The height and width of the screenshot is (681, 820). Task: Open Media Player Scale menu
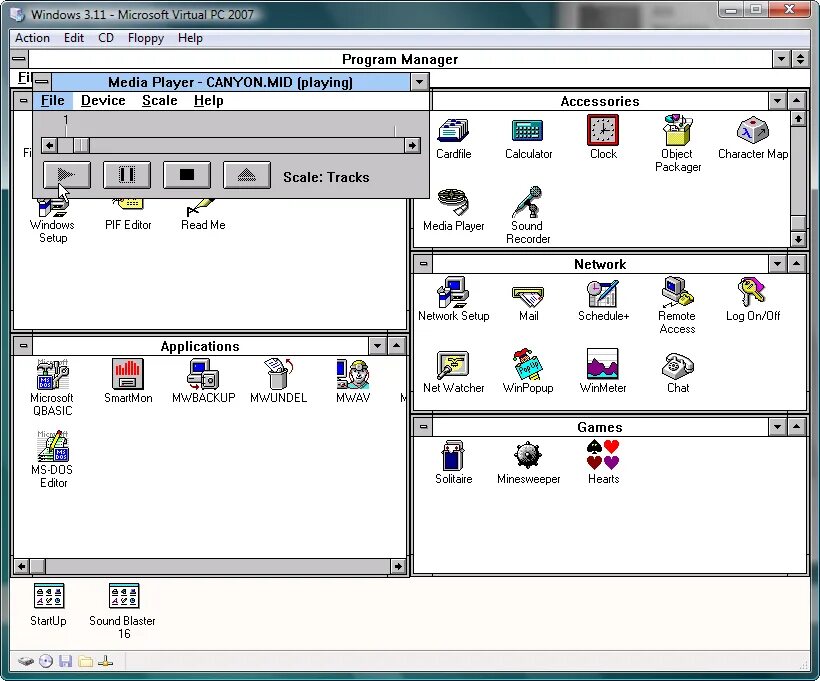160,100
